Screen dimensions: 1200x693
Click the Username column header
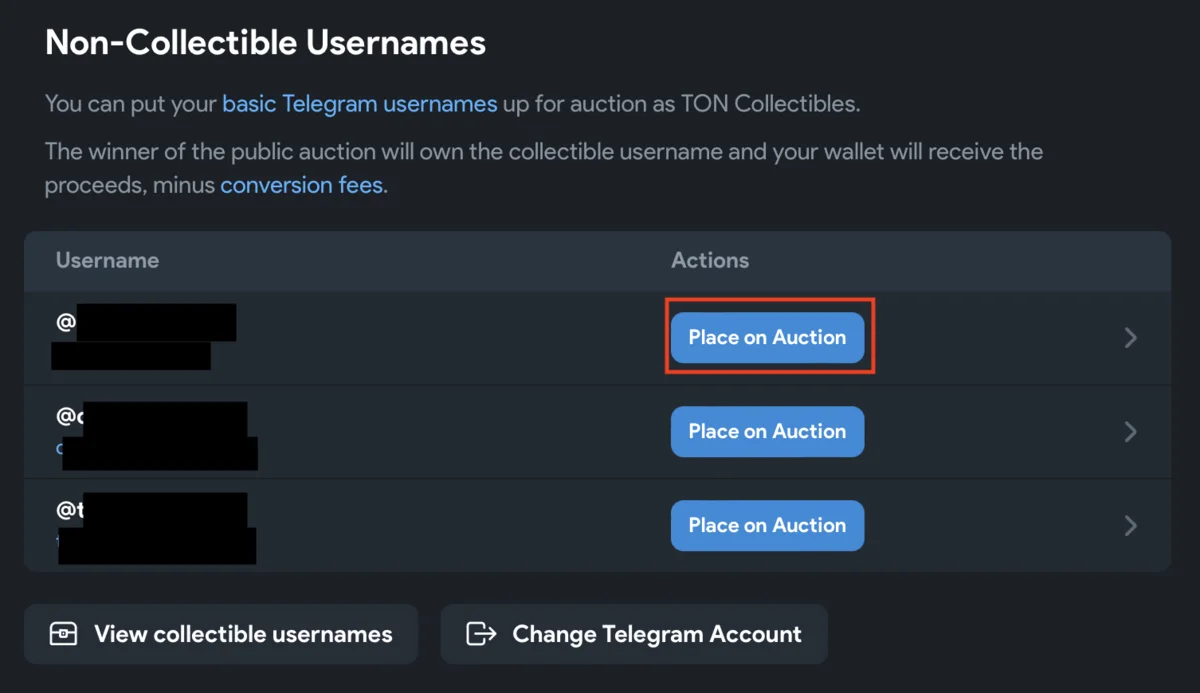click(x=107, y=261)
